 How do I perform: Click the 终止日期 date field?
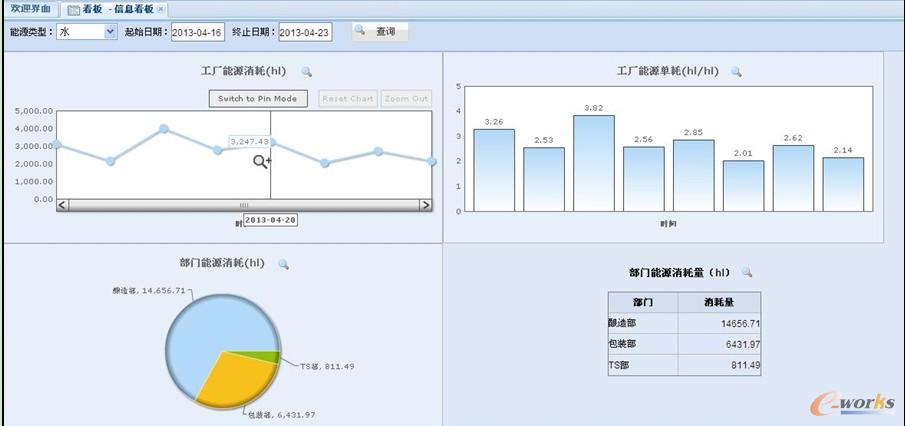304,33
